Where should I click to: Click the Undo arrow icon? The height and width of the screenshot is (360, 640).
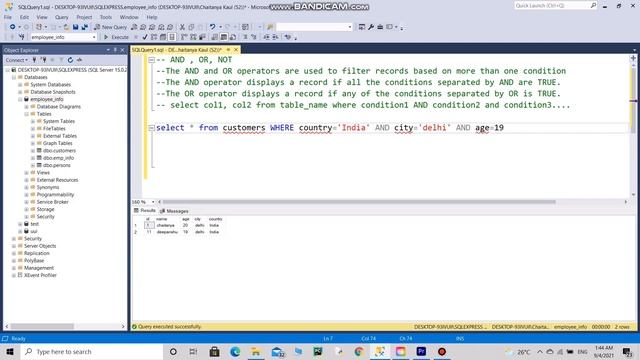212,27
